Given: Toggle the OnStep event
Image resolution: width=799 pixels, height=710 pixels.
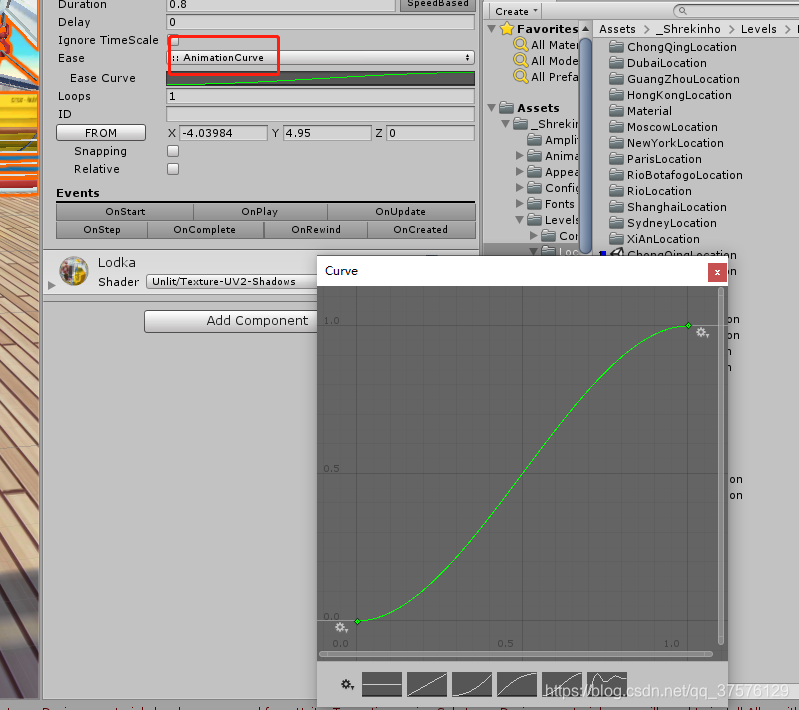Looking at the screenshot, I should (102, 229).
